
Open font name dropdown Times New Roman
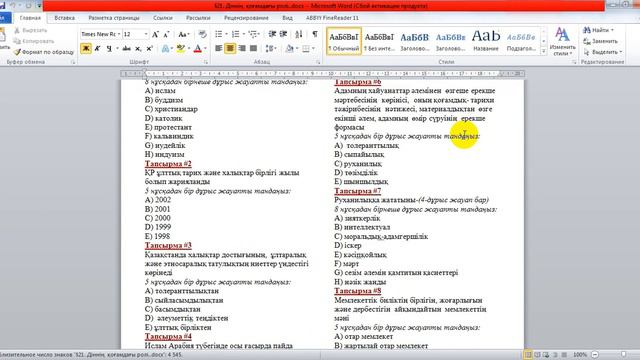coord(119,34)
